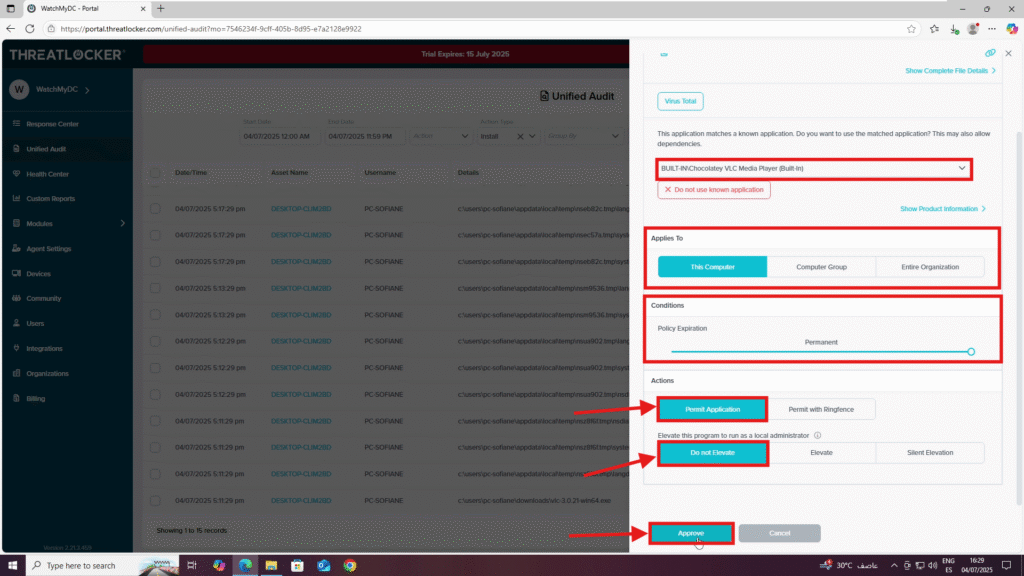
Task: Open browser favorites icon
Action: [935, 29]
